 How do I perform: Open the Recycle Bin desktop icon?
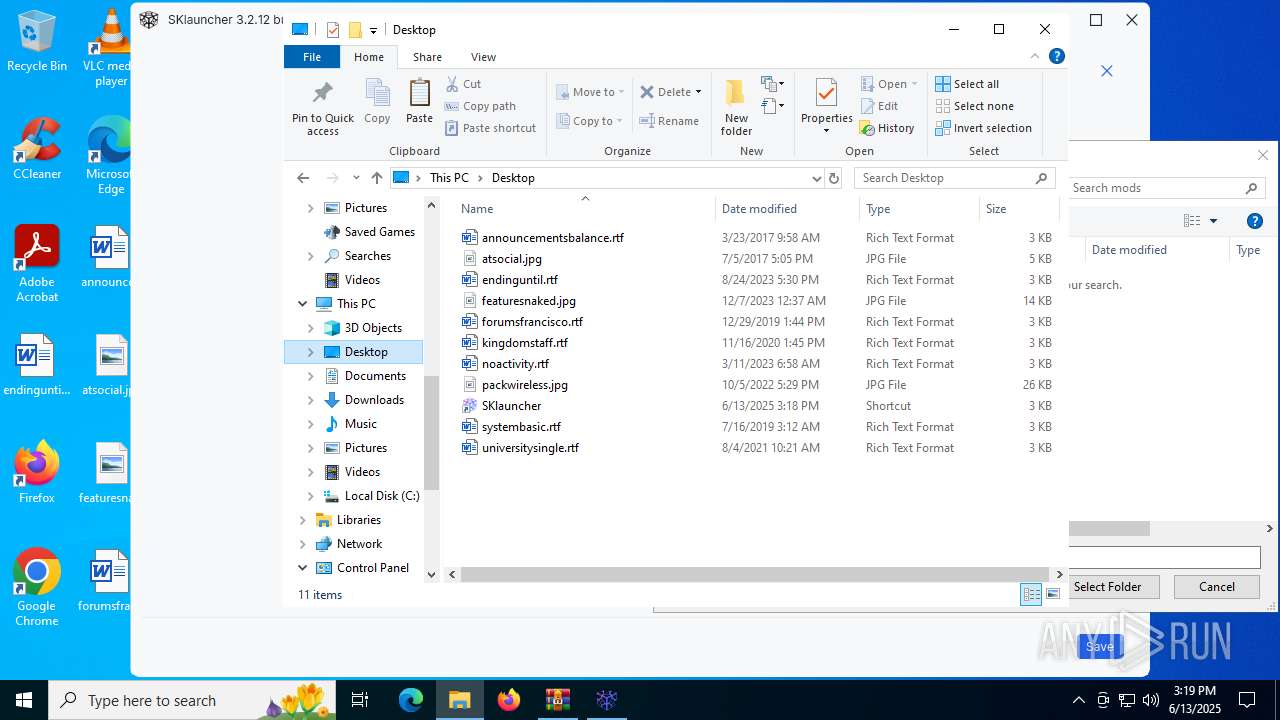pyautogui.click(x=37, y=41)
